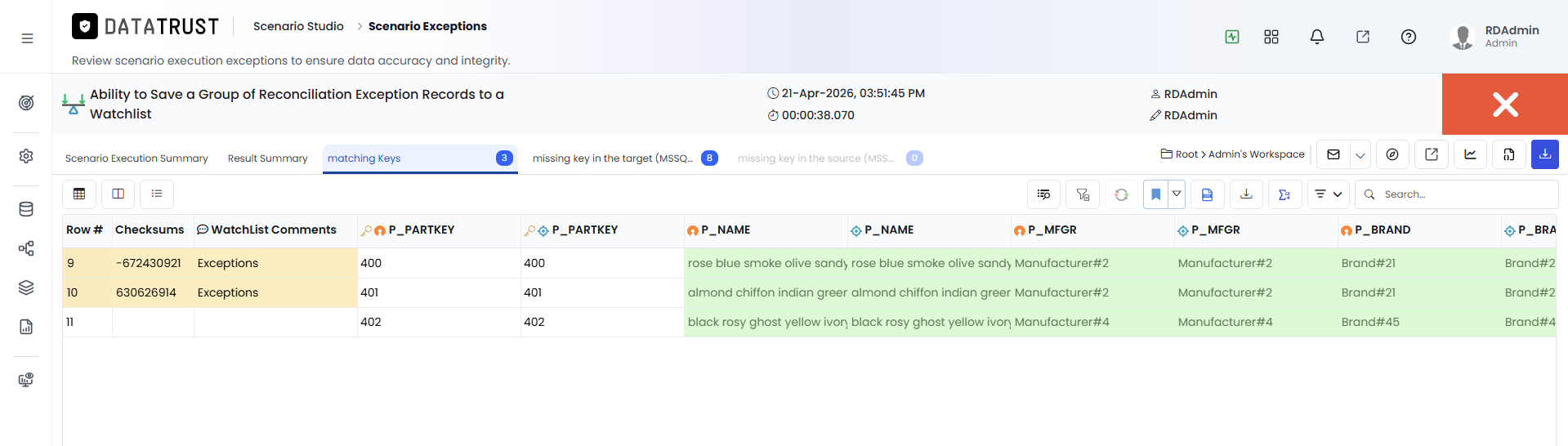Click the header external-link icon
This screenshot has height=446, width=1568.
pos(1363,37)
